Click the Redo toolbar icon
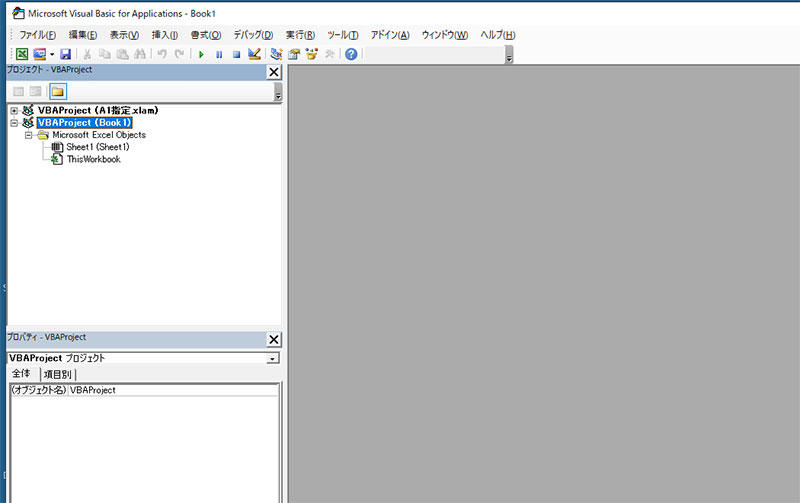The height and width of the screenshot is (503, 800). (x=179, y=54)
